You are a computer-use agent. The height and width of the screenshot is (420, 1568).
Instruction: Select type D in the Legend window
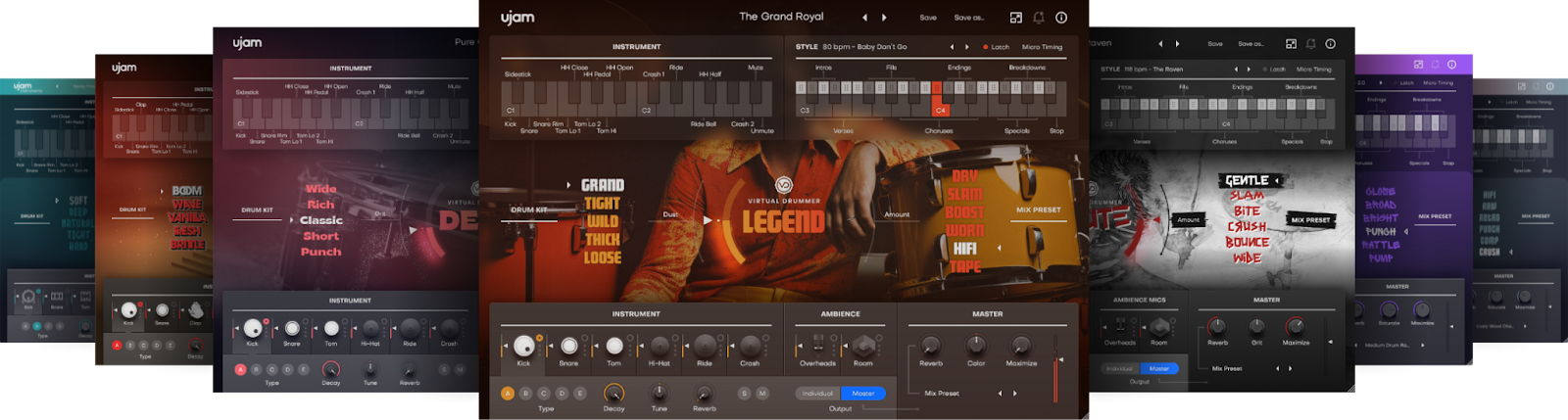coord(562,394)
